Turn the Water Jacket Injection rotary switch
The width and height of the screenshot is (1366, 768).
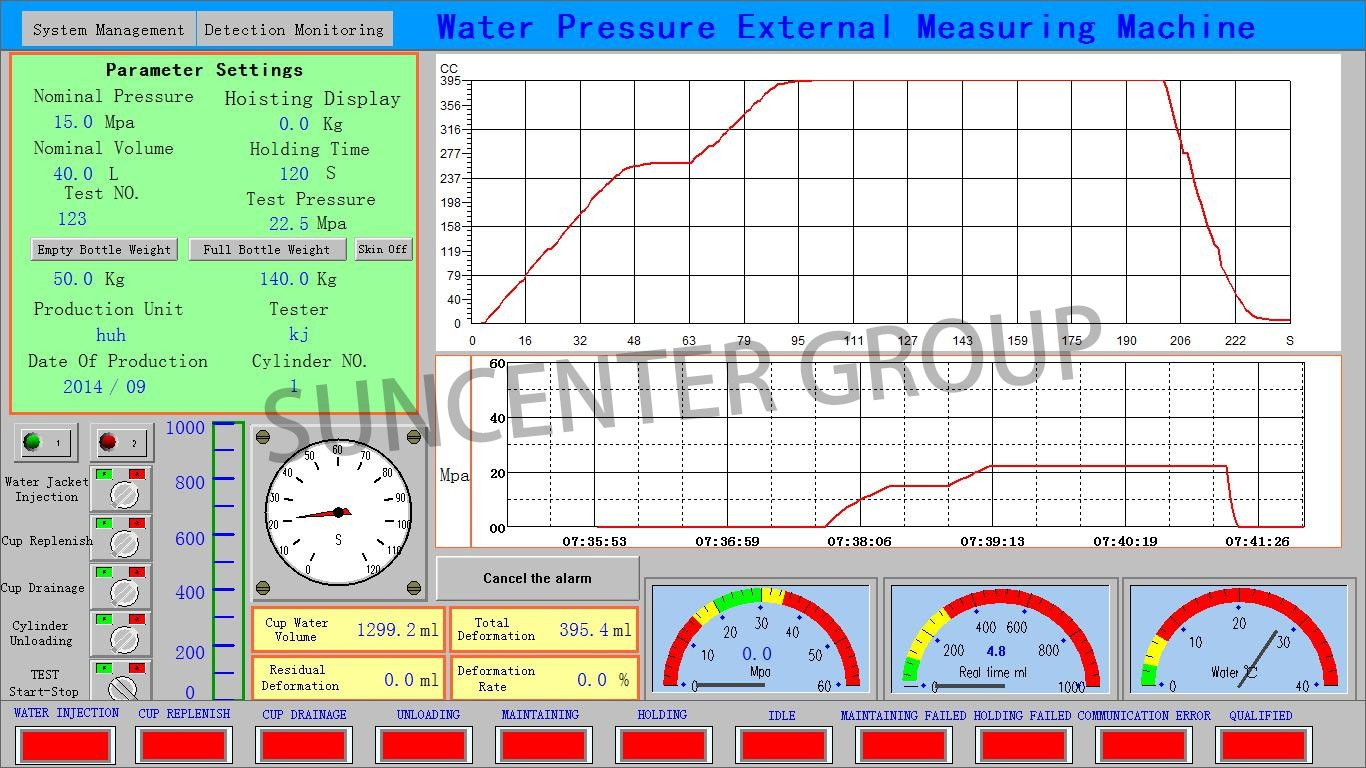coord(124,494)
